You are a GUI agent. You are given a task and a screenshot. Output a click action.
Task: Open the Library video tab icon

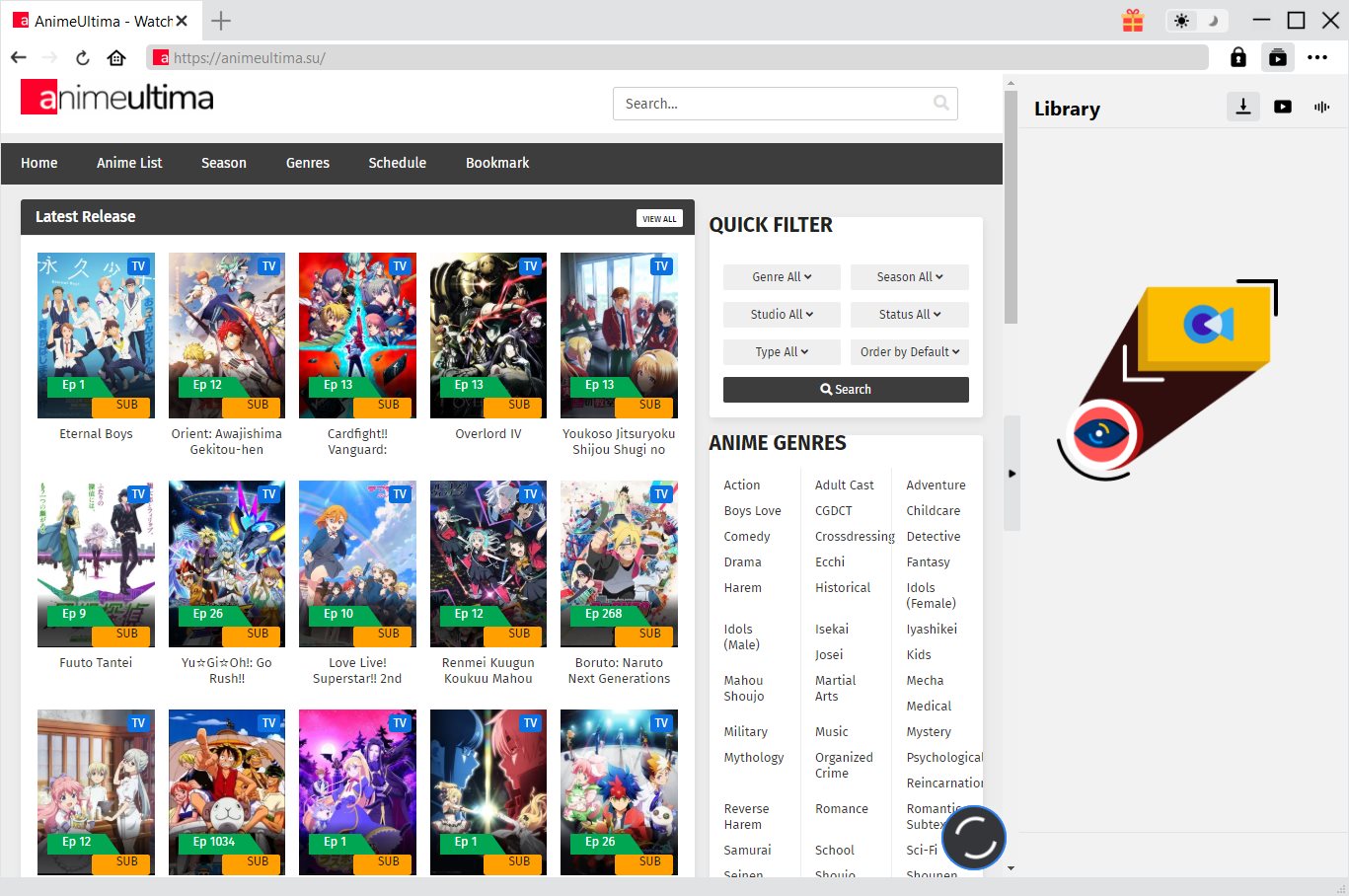tap(1283, 107)
